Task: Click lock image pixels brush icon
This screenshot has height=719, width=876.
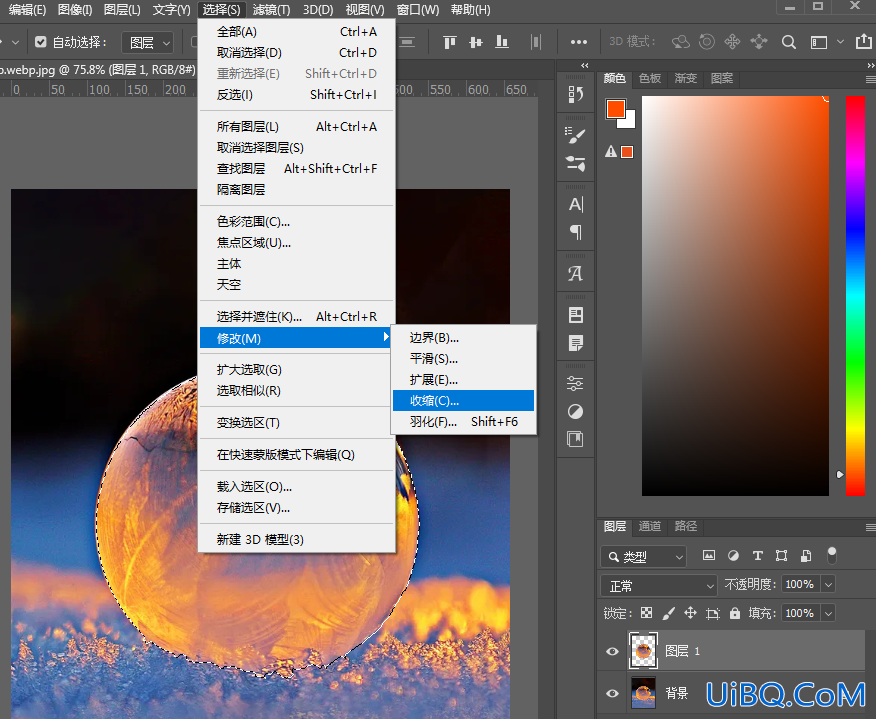Action: [668, 613]
